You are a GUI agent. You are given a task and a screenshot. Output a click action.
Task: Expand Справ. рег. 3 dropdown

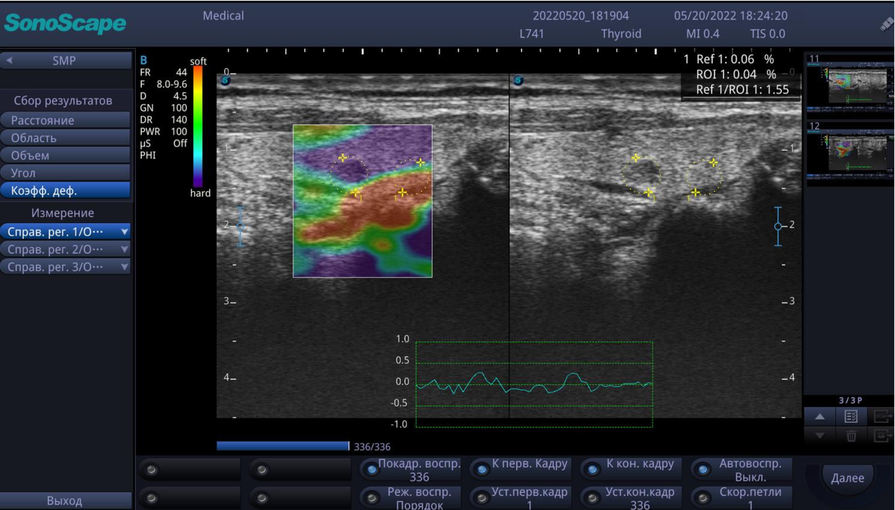point(124,267)
